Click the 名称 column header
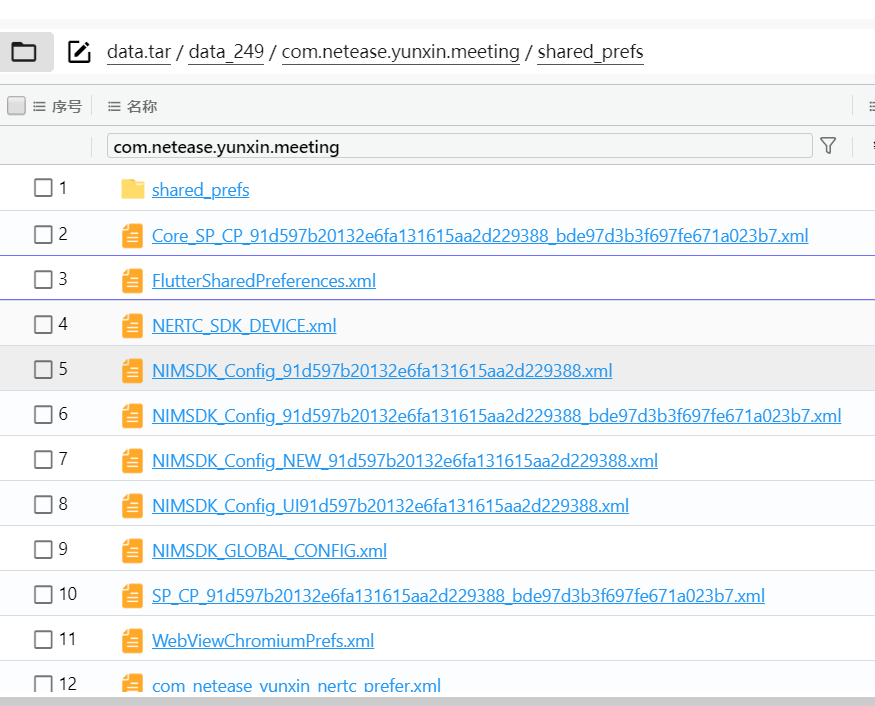This screenshot has width=875, height=706. click(142, 106)
